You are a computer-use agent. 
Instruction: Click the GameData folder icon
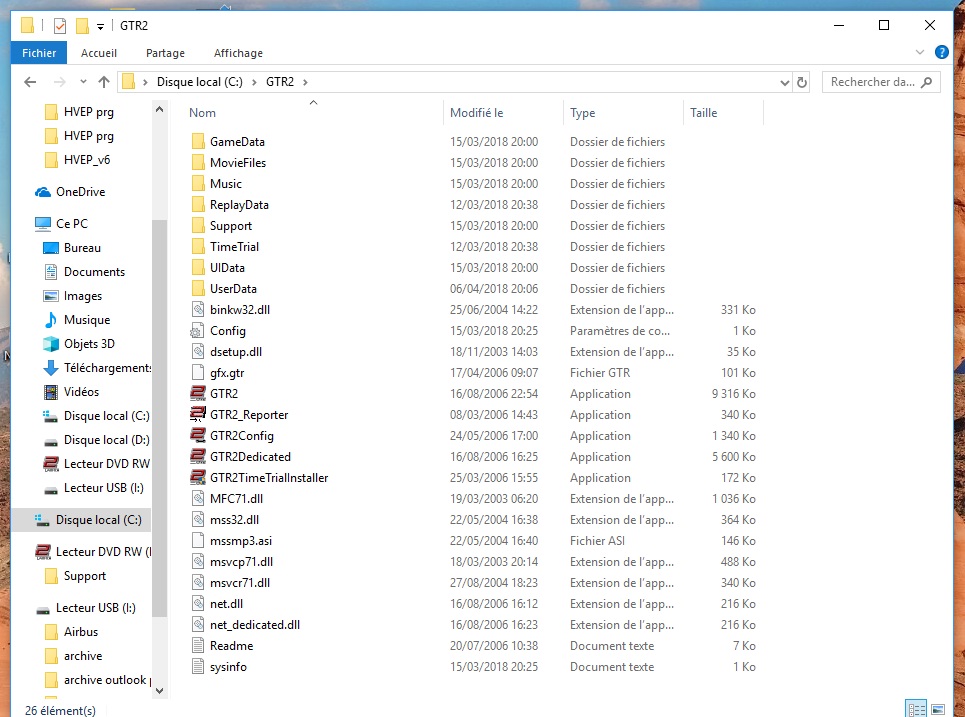point(198,142)
